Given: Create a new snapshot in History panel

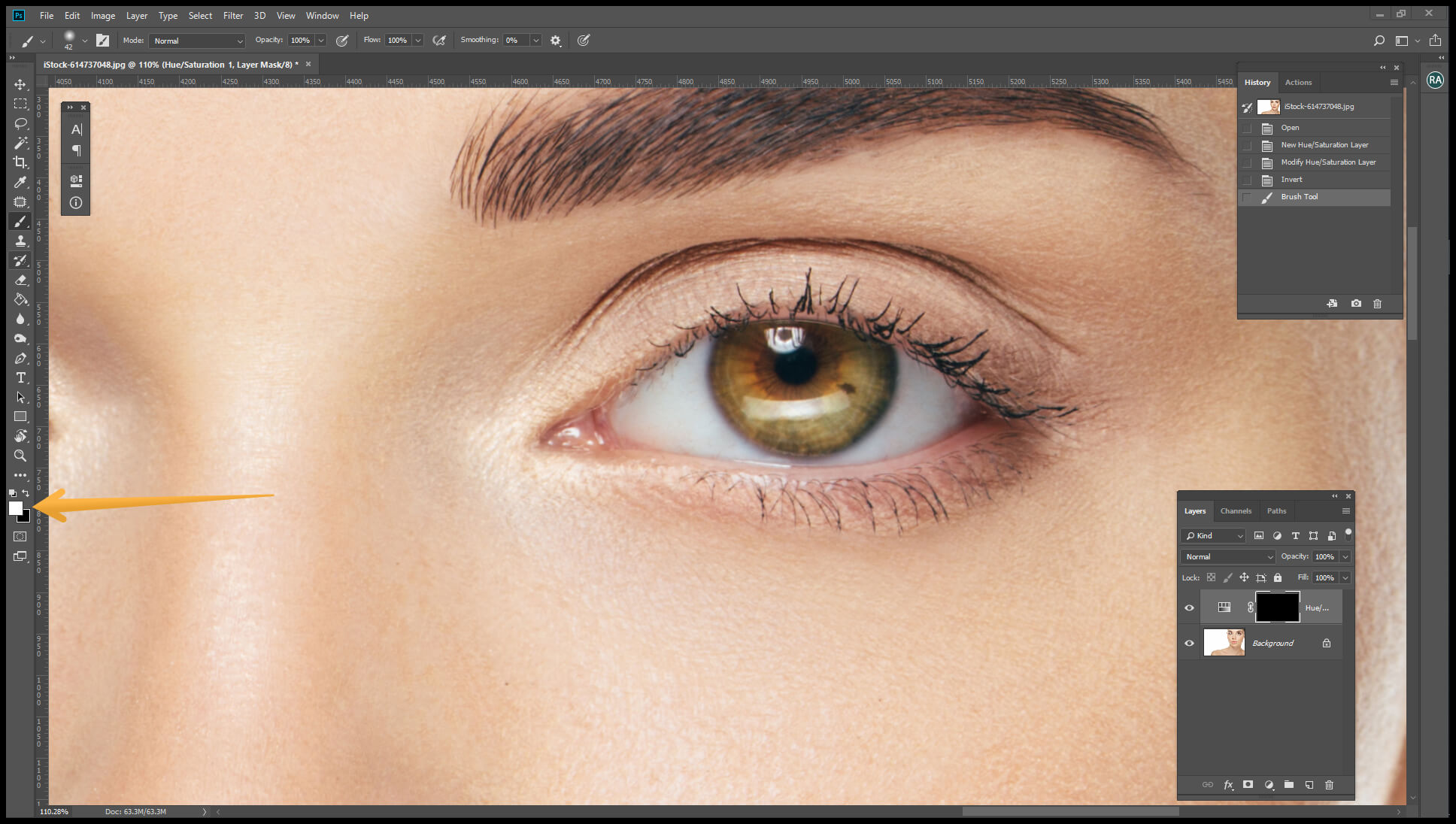Looking at the screenshot, I should click(1356, 304).
